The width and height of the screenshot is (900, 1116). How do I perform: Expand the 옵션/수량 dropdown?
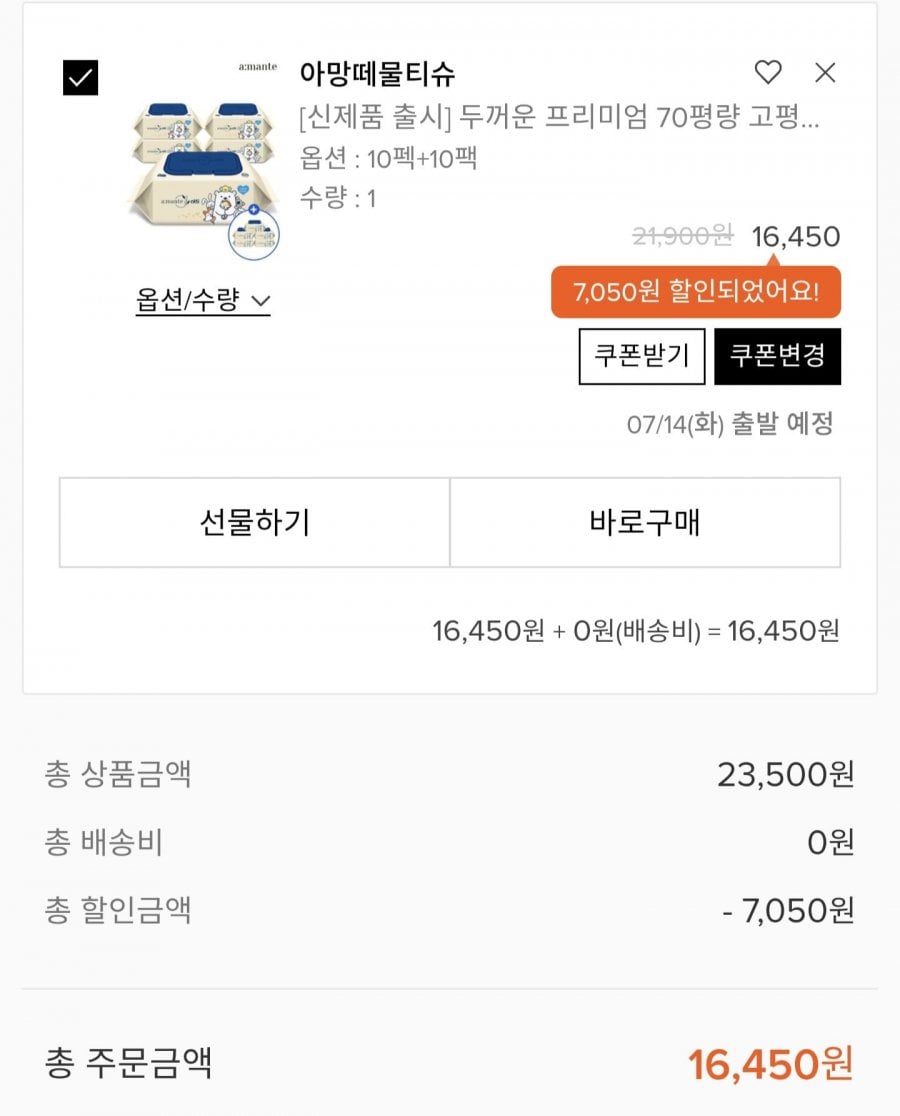pyautogui.click(x=203, y=300)
